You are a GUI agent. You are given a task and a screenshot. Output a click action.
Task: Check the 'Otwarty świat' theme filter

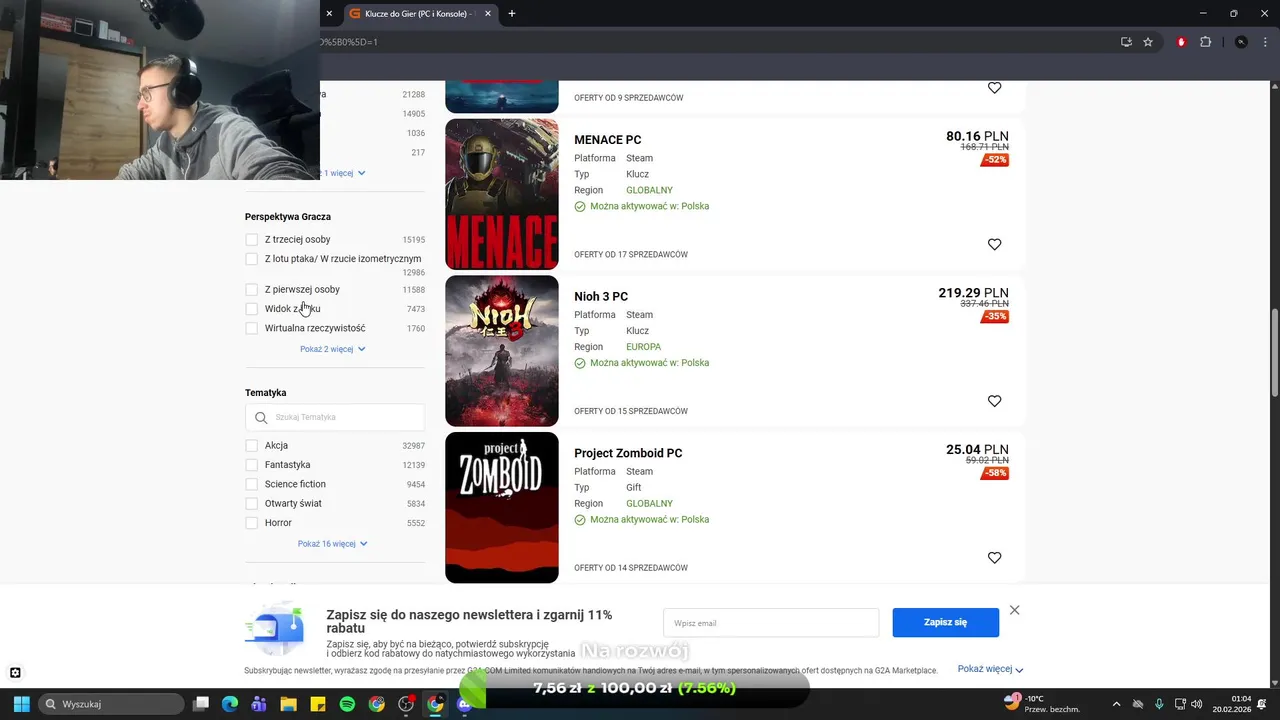(x=252, y=504)
